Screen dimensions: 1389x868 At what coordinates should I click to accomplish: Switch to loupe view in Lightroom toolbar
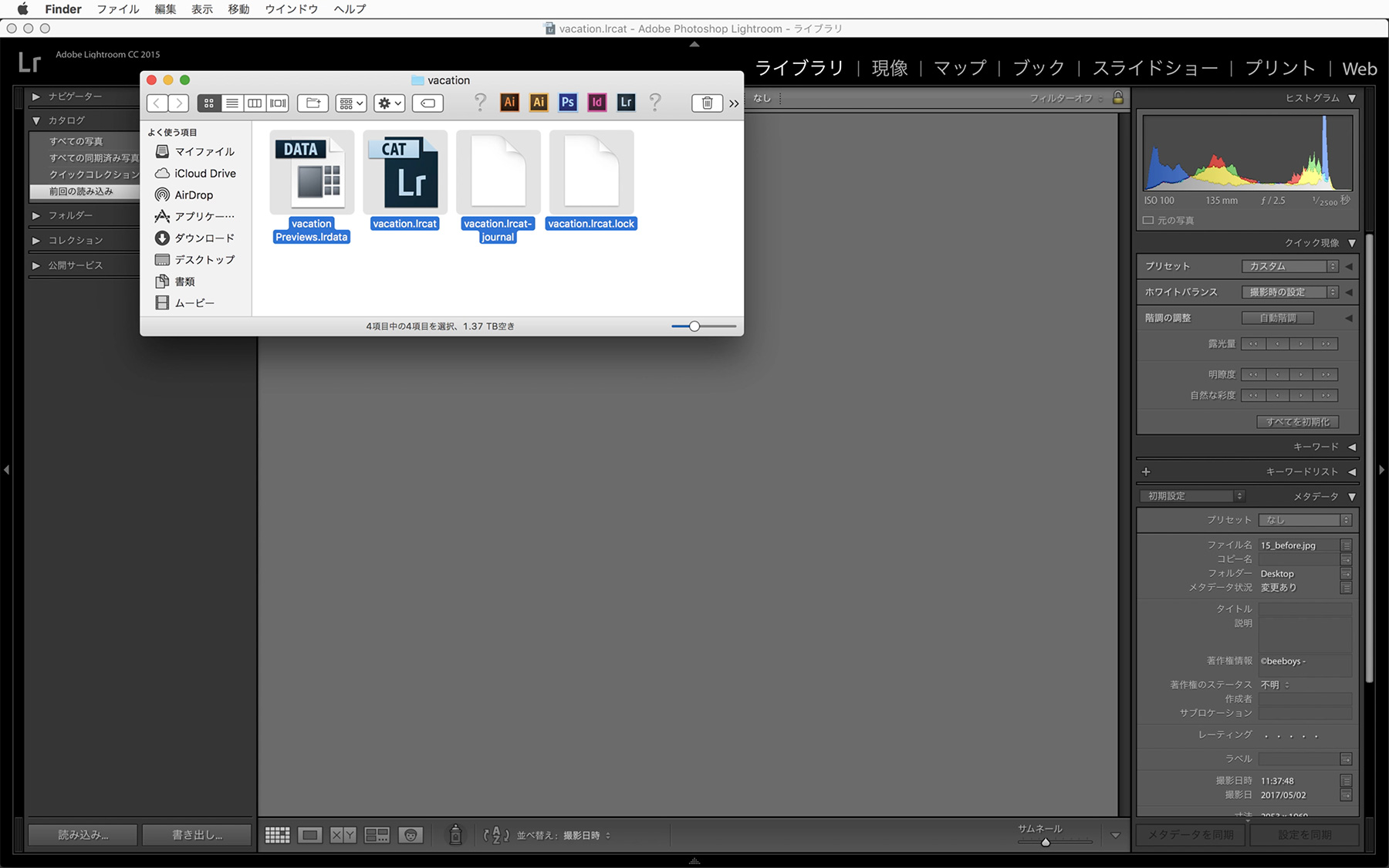tap(310, 835)
